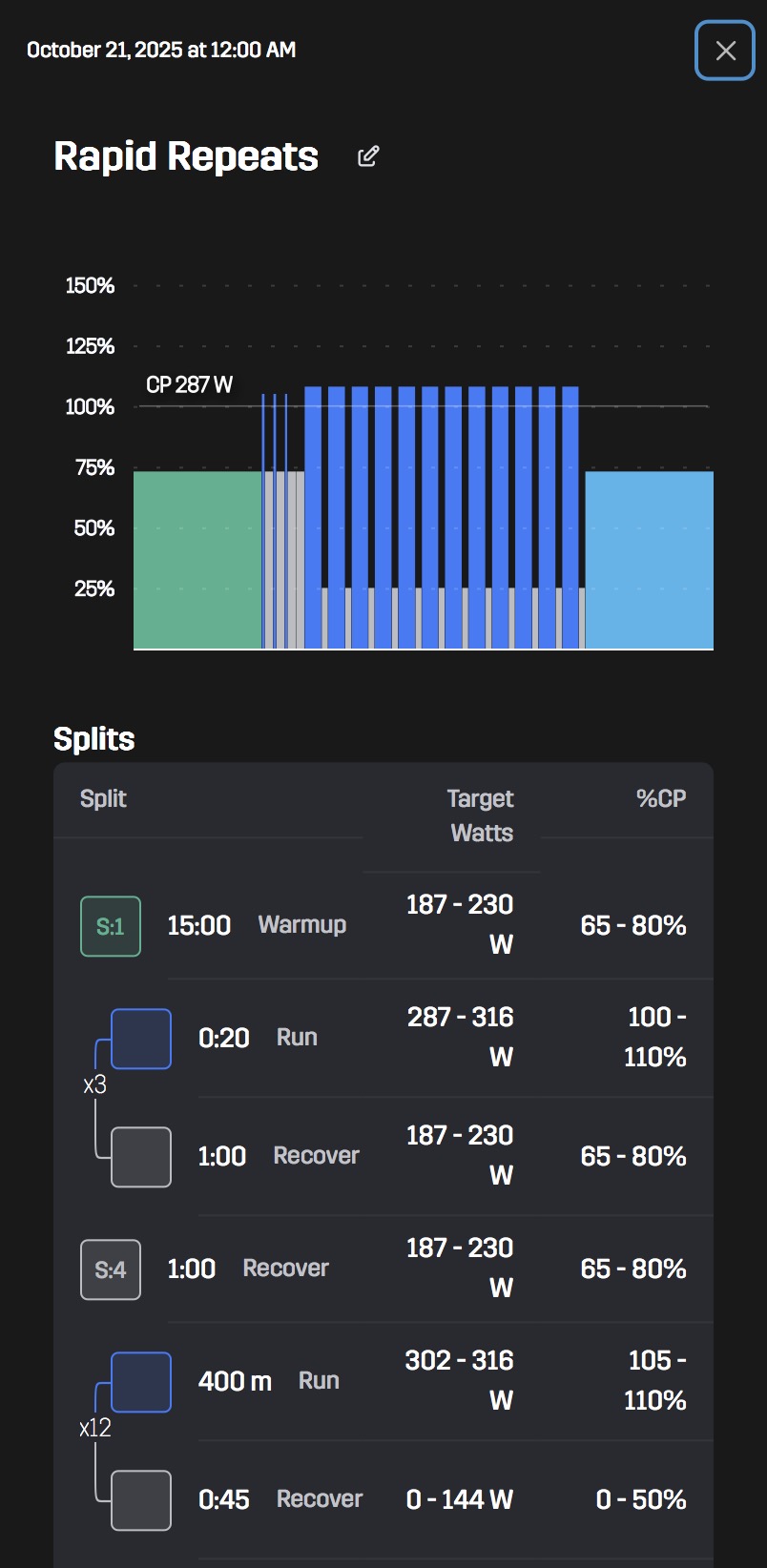Select the S:4 recover split badge
The image size is (767, 1568).
click(x=111, y=1269)
